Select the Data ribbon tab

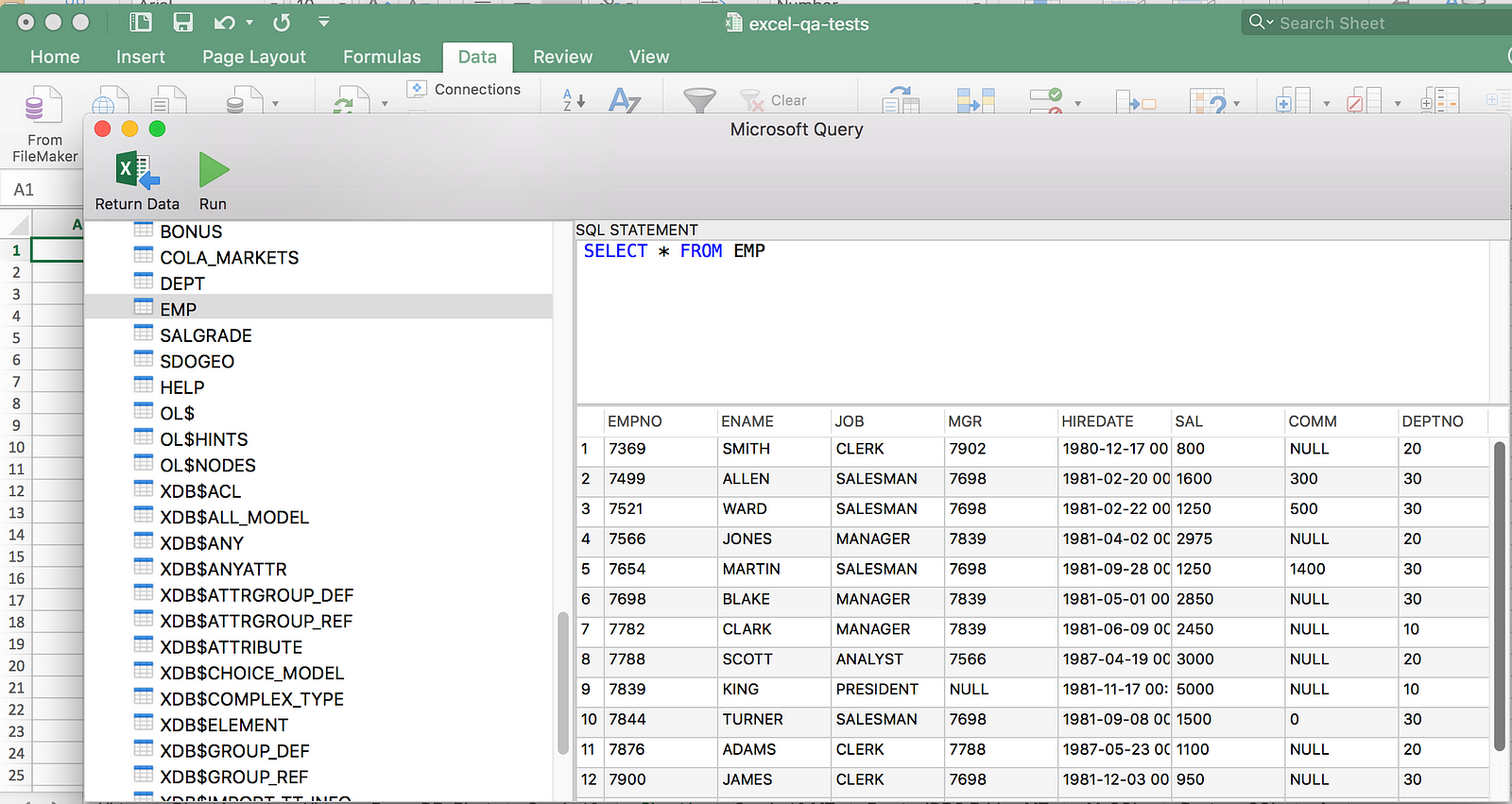[477, 57]
